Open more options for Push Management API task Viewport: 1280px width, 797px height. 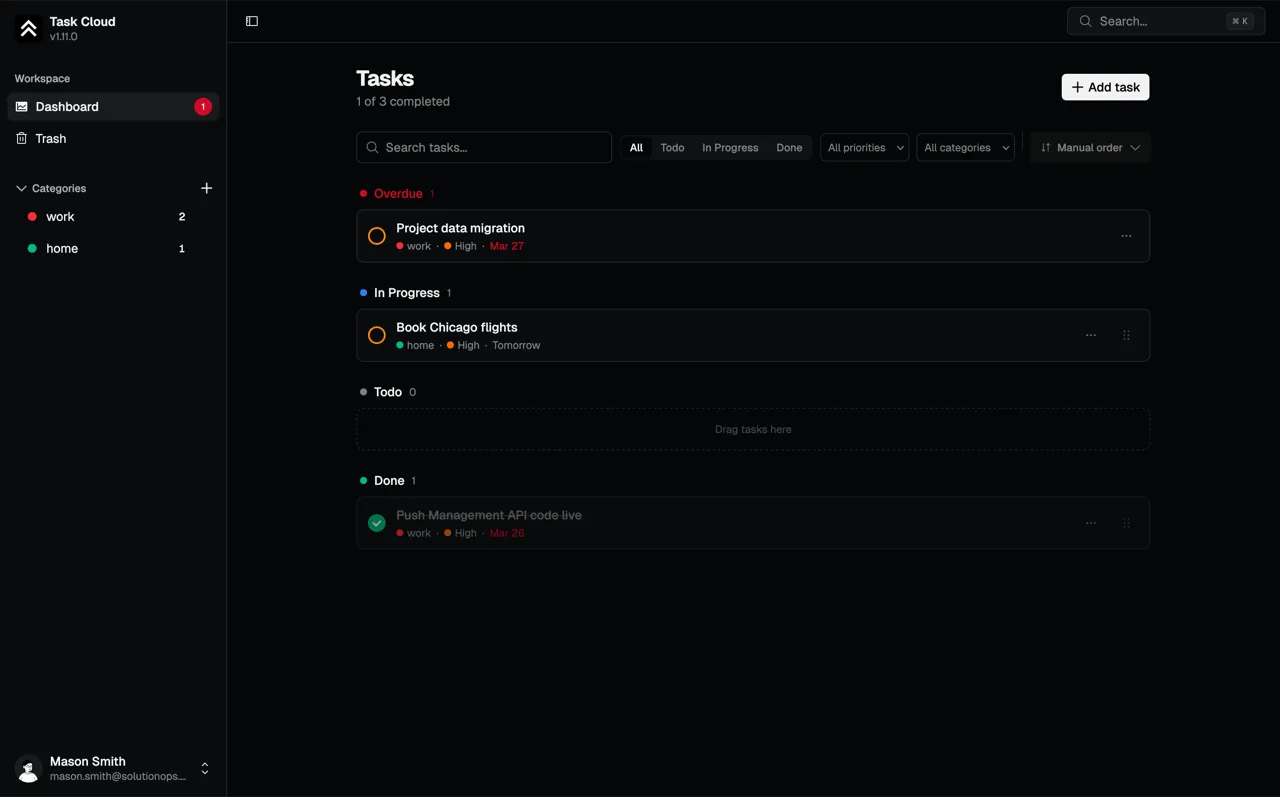(x=1090, y=523)
